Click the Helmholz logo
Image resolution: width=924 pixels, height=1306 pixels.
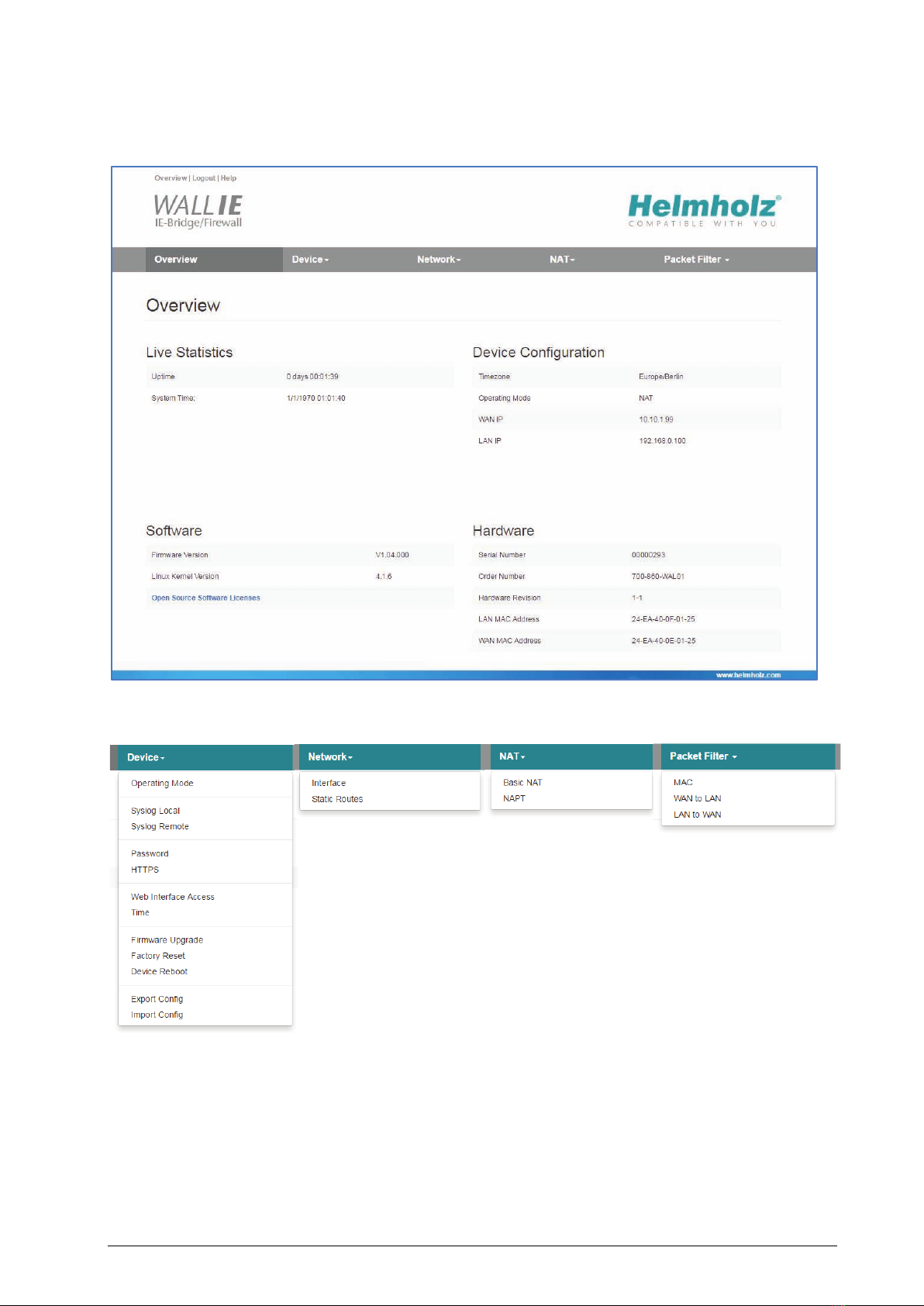(x=704, y=210)
